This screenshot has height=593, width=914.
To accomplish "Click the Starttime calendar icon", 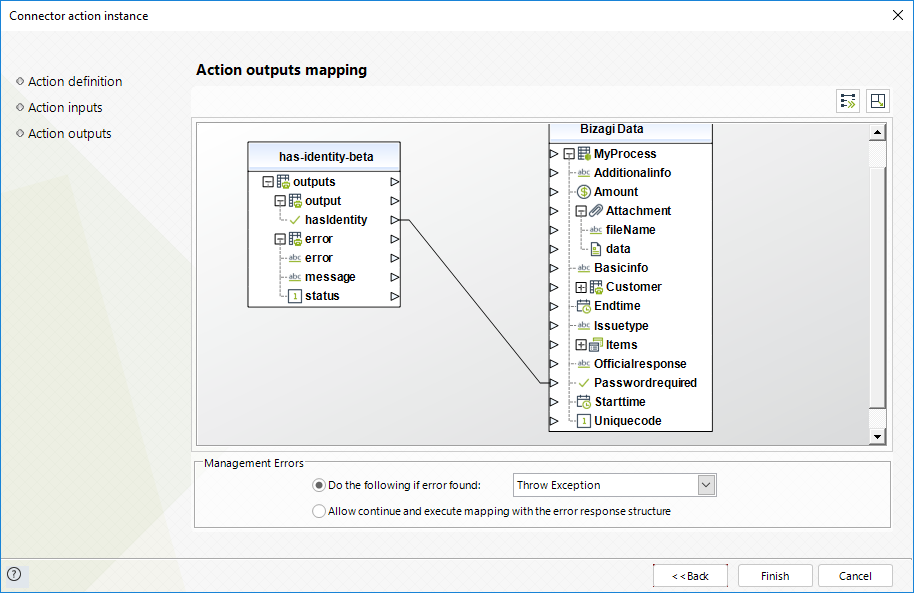I will [583, 402].
